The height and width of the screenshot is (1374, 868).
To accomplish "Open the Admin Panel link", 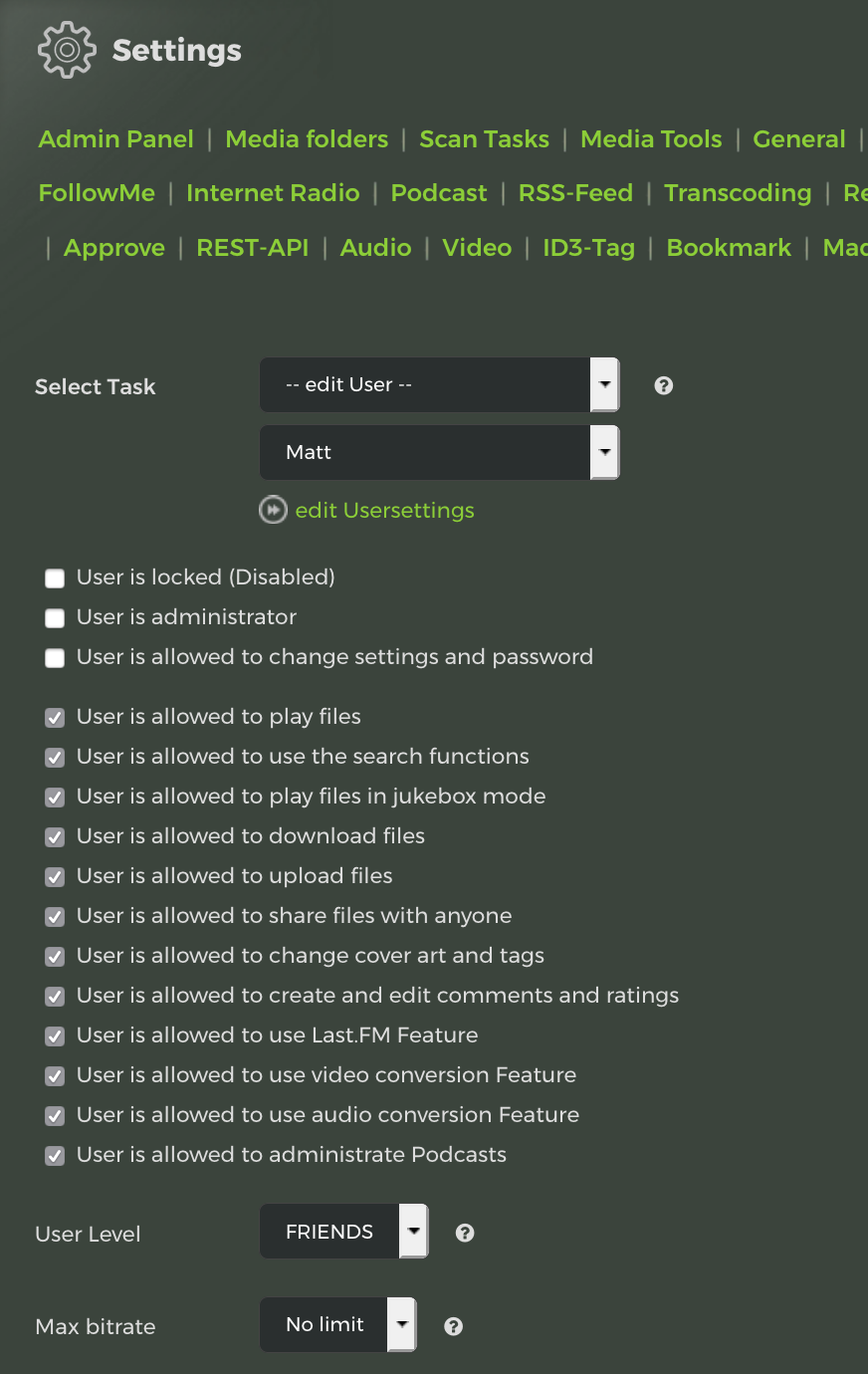I will click(115, 139).
